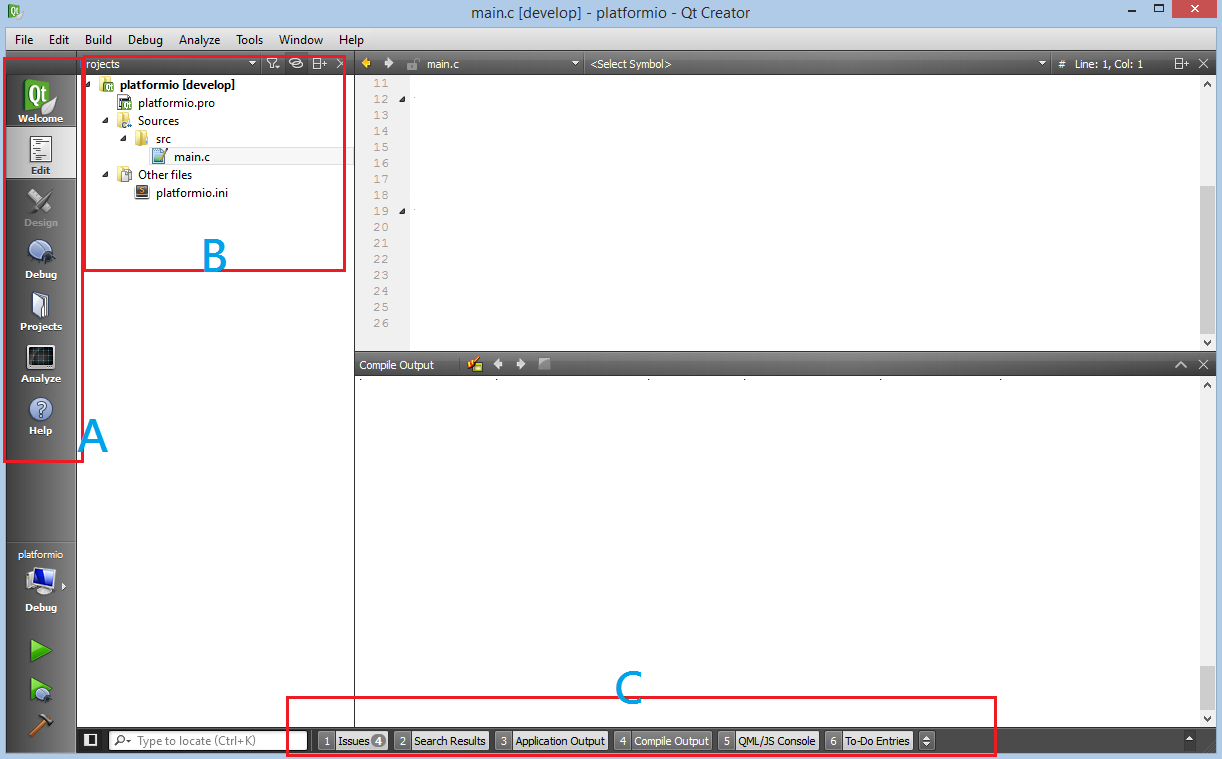This screenshot has width=1222, height=759.
Task: Click the editor vertical scrollbar down arrow
Action: coord(1207,342)
